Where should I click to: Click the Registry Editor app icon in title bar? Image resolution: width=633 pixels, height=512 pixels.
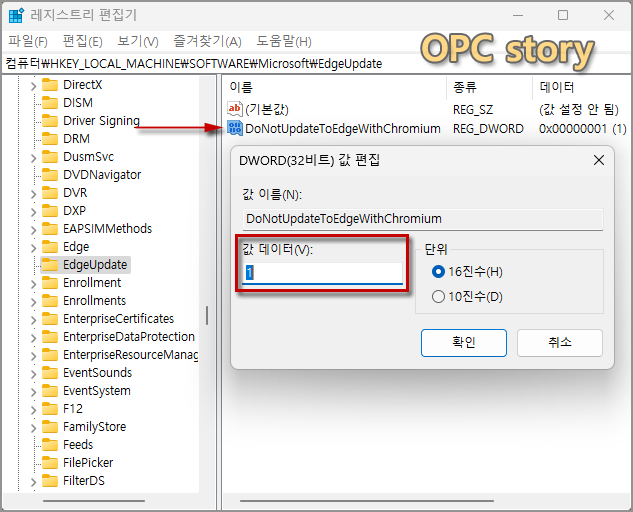click(x=16, y=15)
